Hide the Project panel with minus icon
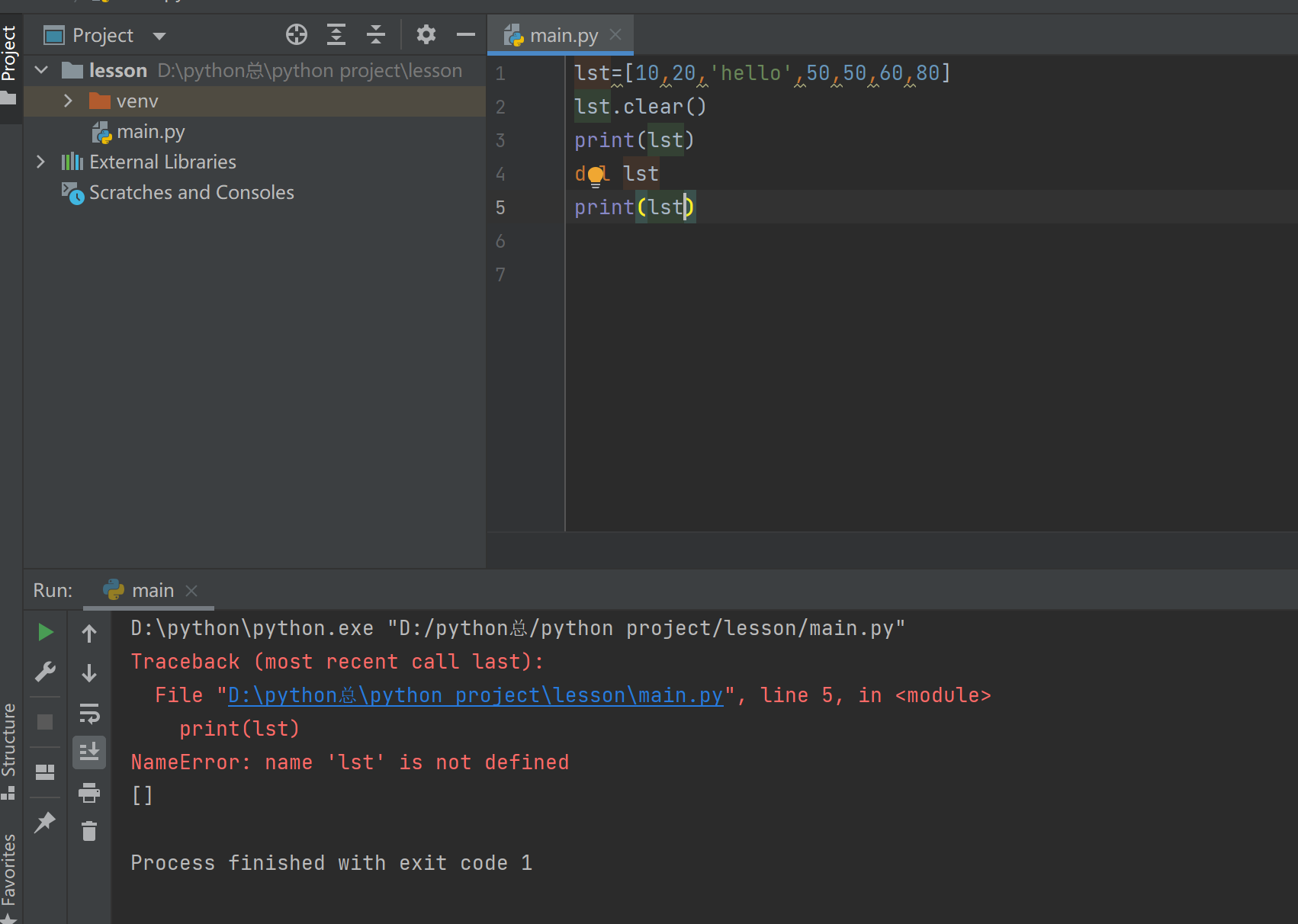1298x924 pixels. (466, 35)
